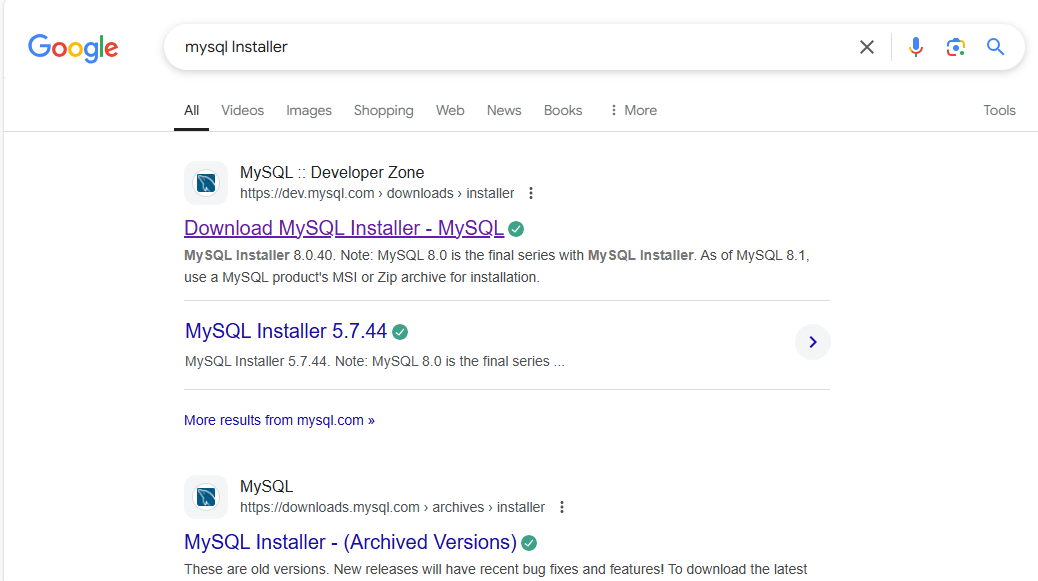1038x581 pixels.
Task: Switch to the Books tab
Action: point(563,111)
